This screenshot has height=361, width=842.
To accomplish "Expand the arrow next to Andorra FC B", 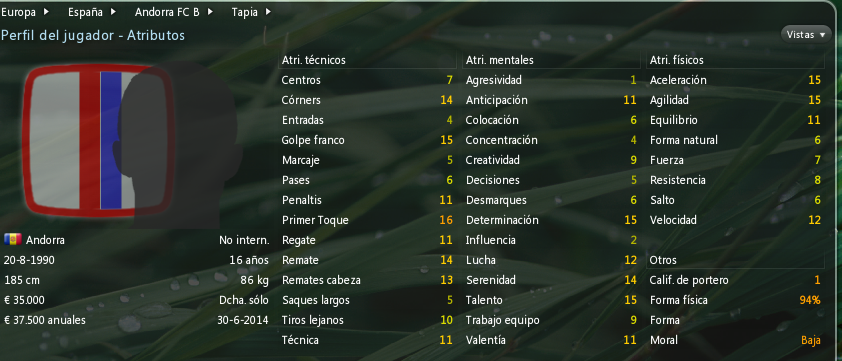I will (210, 12).
